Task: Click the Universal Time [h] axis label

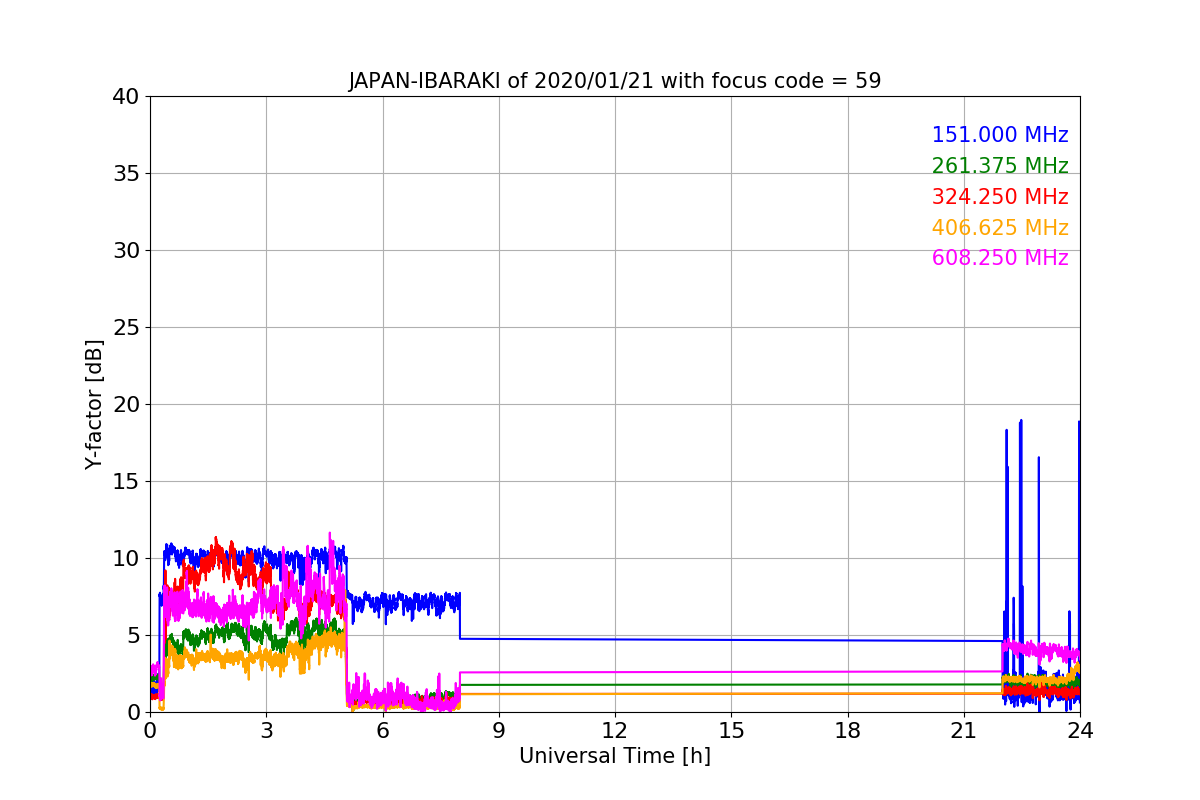Action: (615, 757)
